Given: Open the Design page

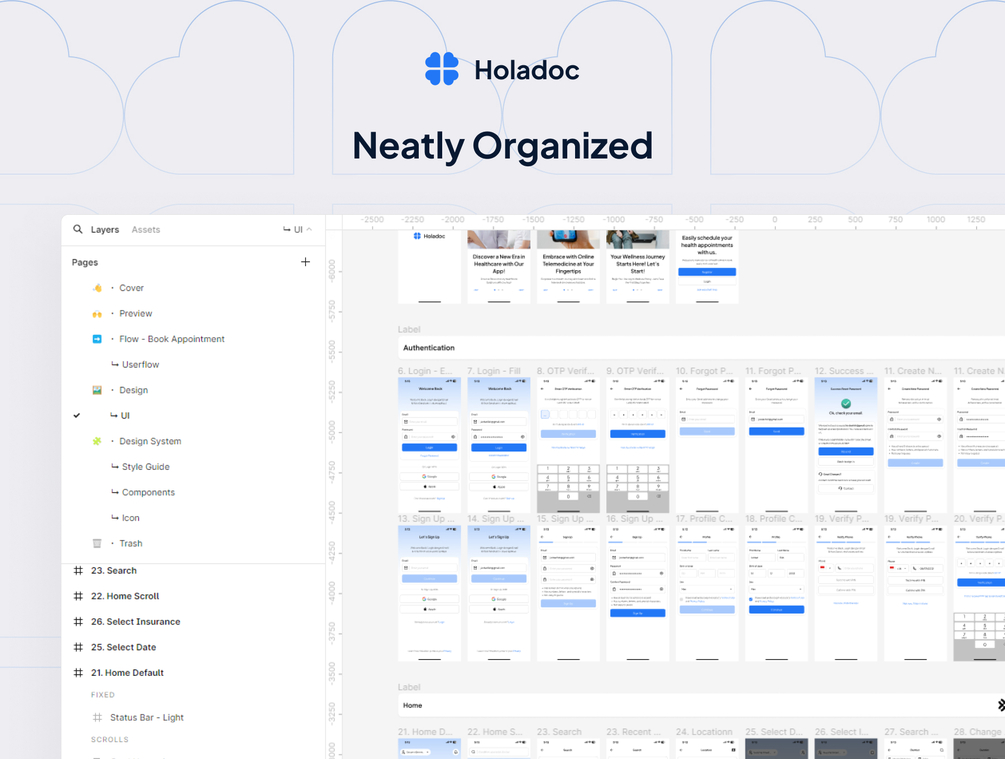Looking at the screenshot, I should tap(133, 390).
